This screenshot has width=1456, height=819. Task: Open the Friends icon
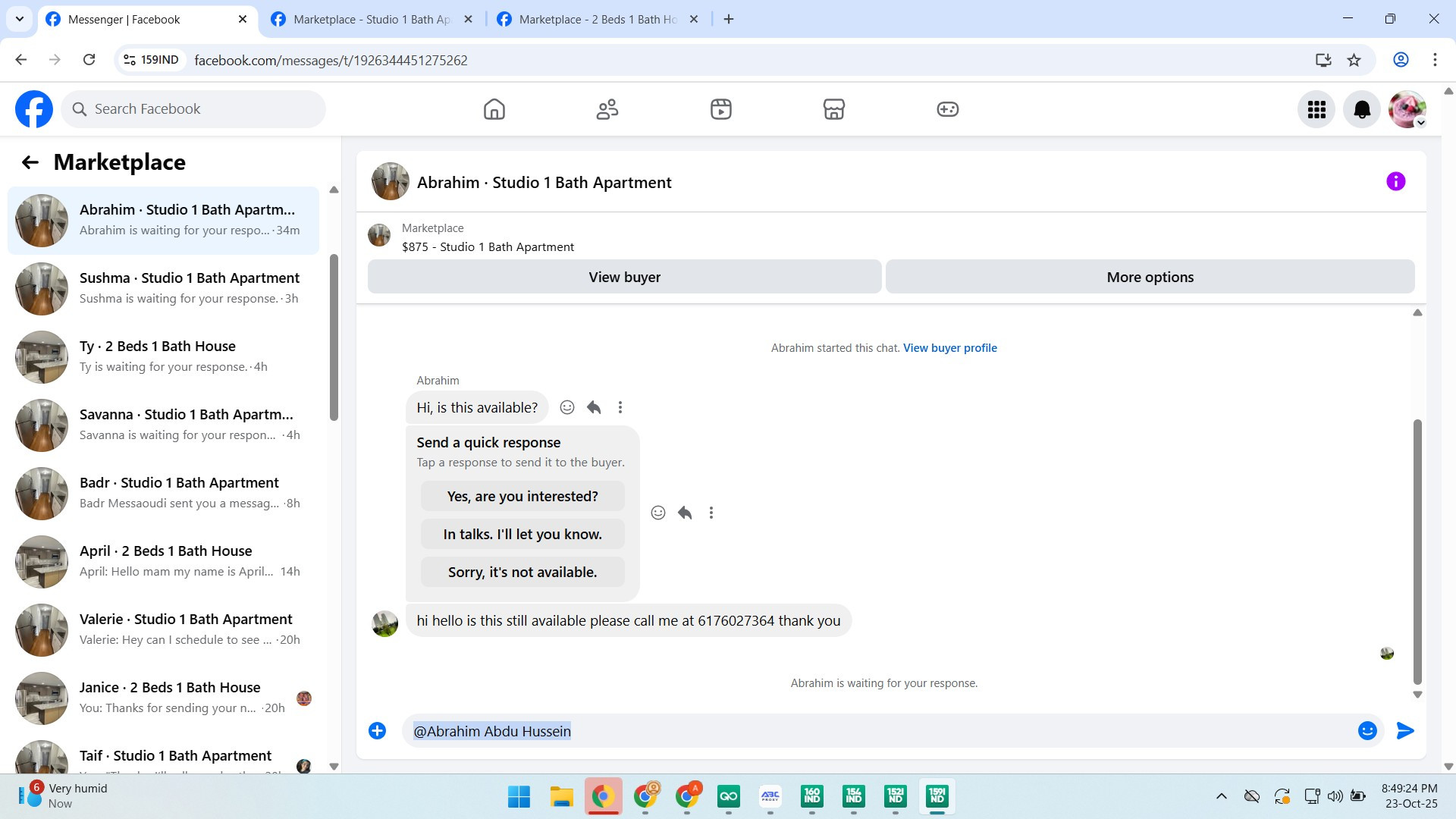click(607, 109)
